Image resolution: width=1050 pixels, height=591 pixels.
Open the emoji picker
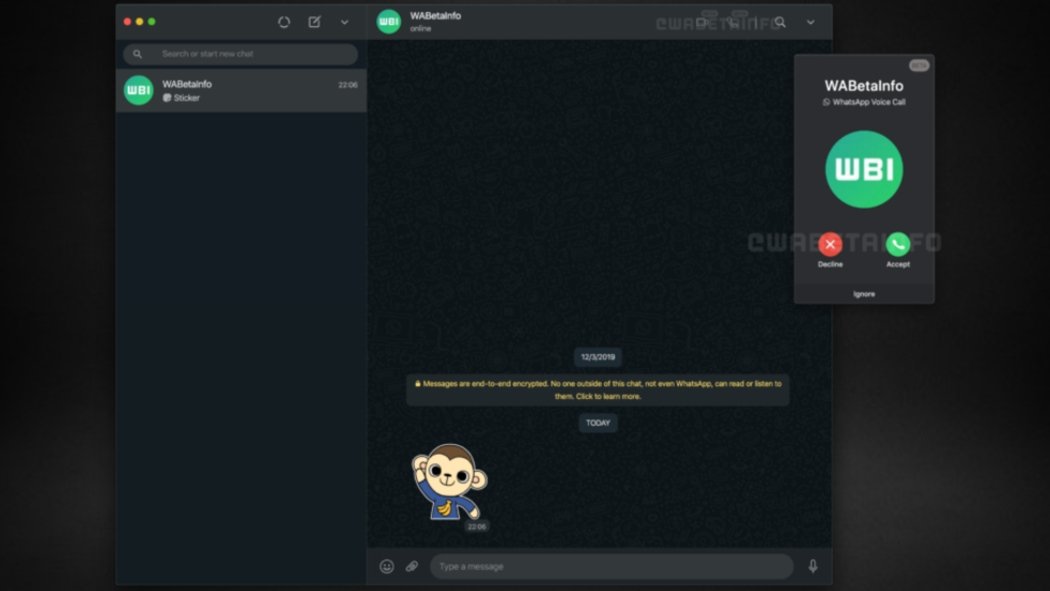pyautogui.click(x=386, y=566)
